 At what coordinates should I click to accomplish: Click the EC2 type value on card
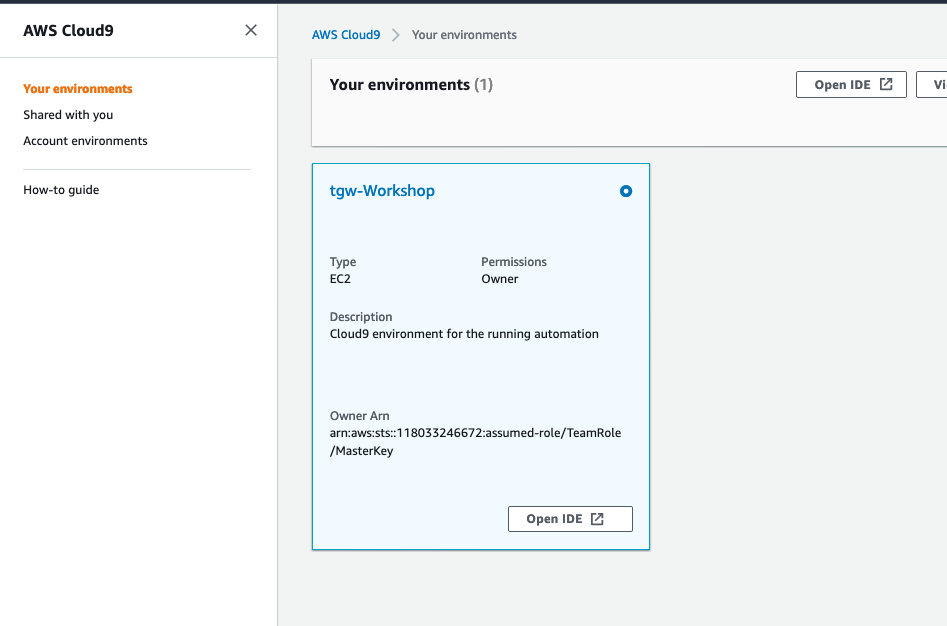[340, 279]
